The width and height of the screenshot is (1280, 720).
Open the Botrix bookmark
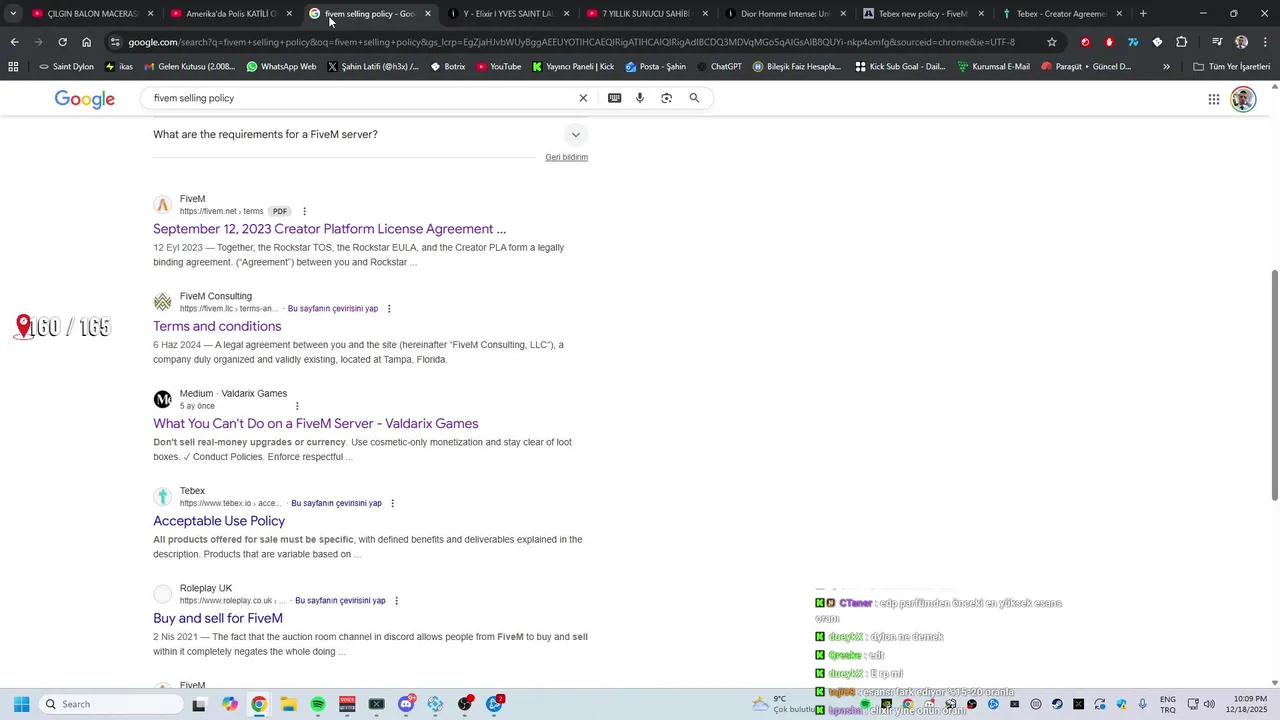pos(447,67)
